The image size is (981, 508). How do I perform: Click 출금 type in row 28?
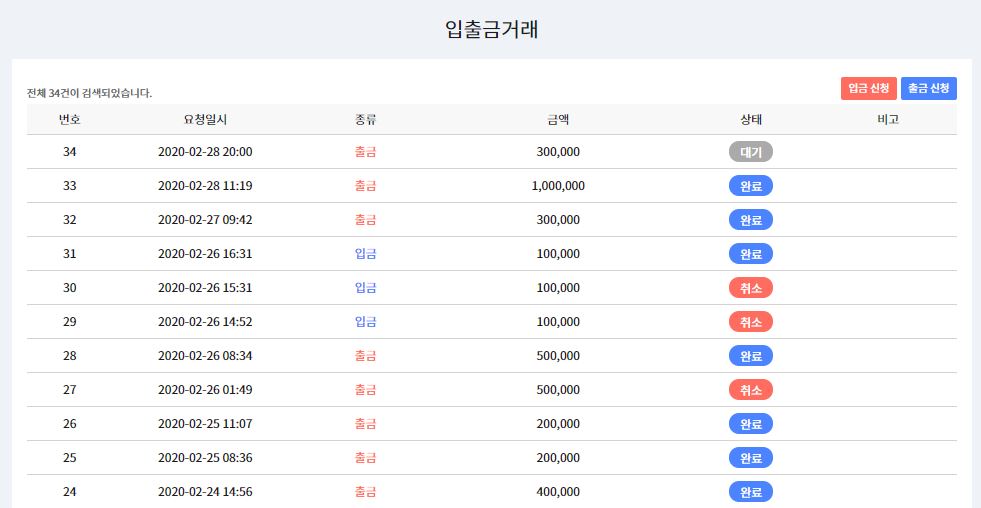coord(365,356)
